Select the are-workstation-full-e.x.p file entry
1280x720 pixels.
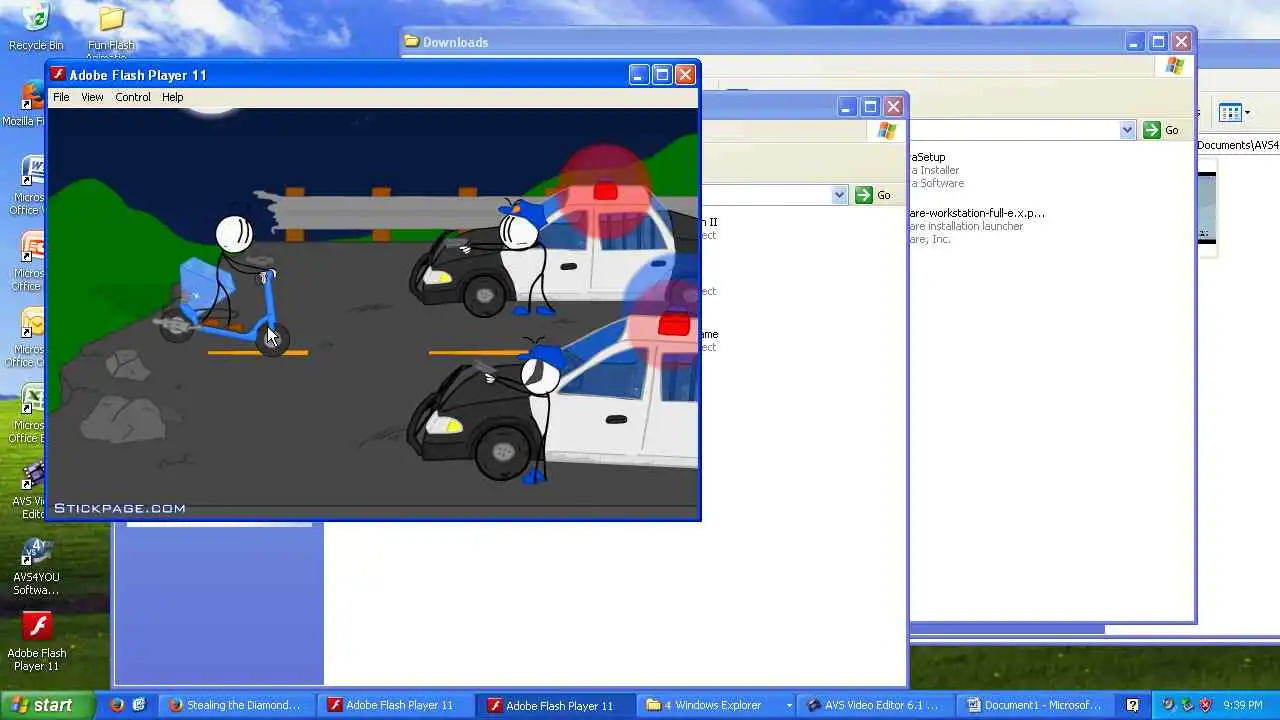978,226
